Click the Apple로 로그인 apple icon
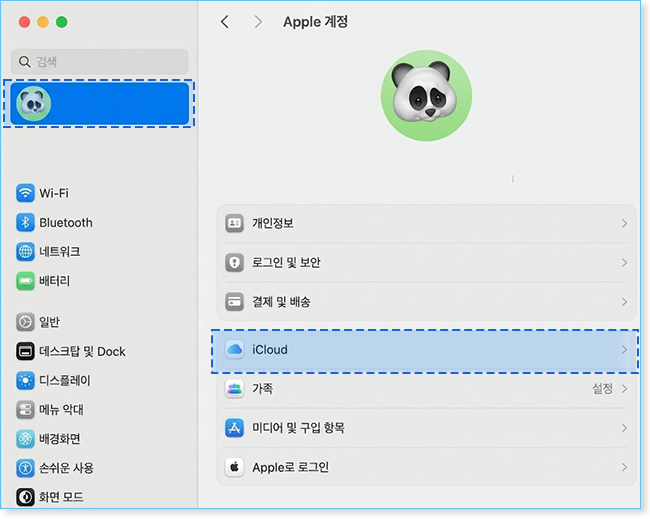This screenshot has width=650, height=519. [234, 467]
